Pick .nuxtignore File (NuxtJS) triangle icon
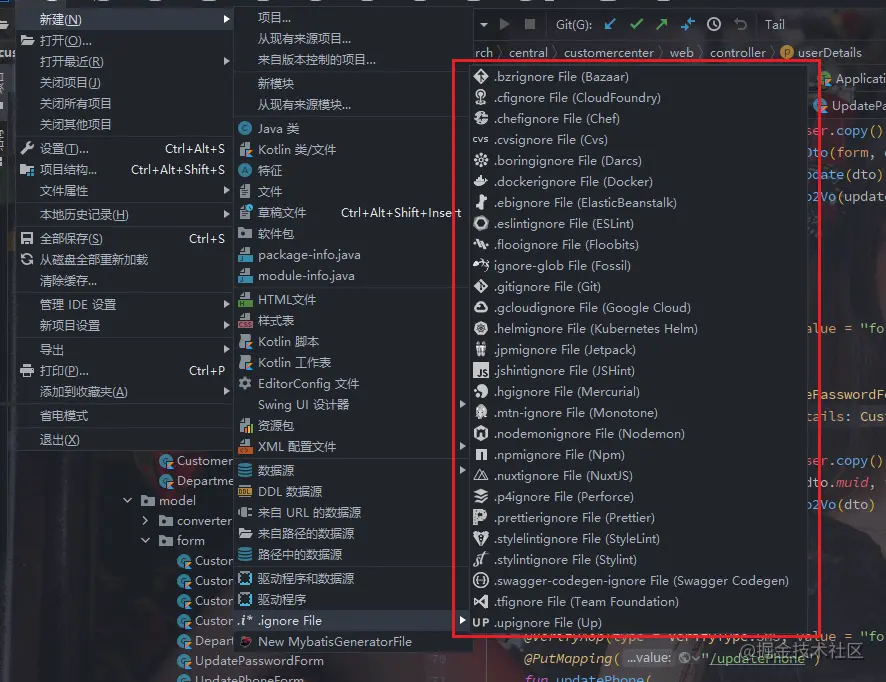The height and width of the screenshot is (682, 886). [481, 475]
